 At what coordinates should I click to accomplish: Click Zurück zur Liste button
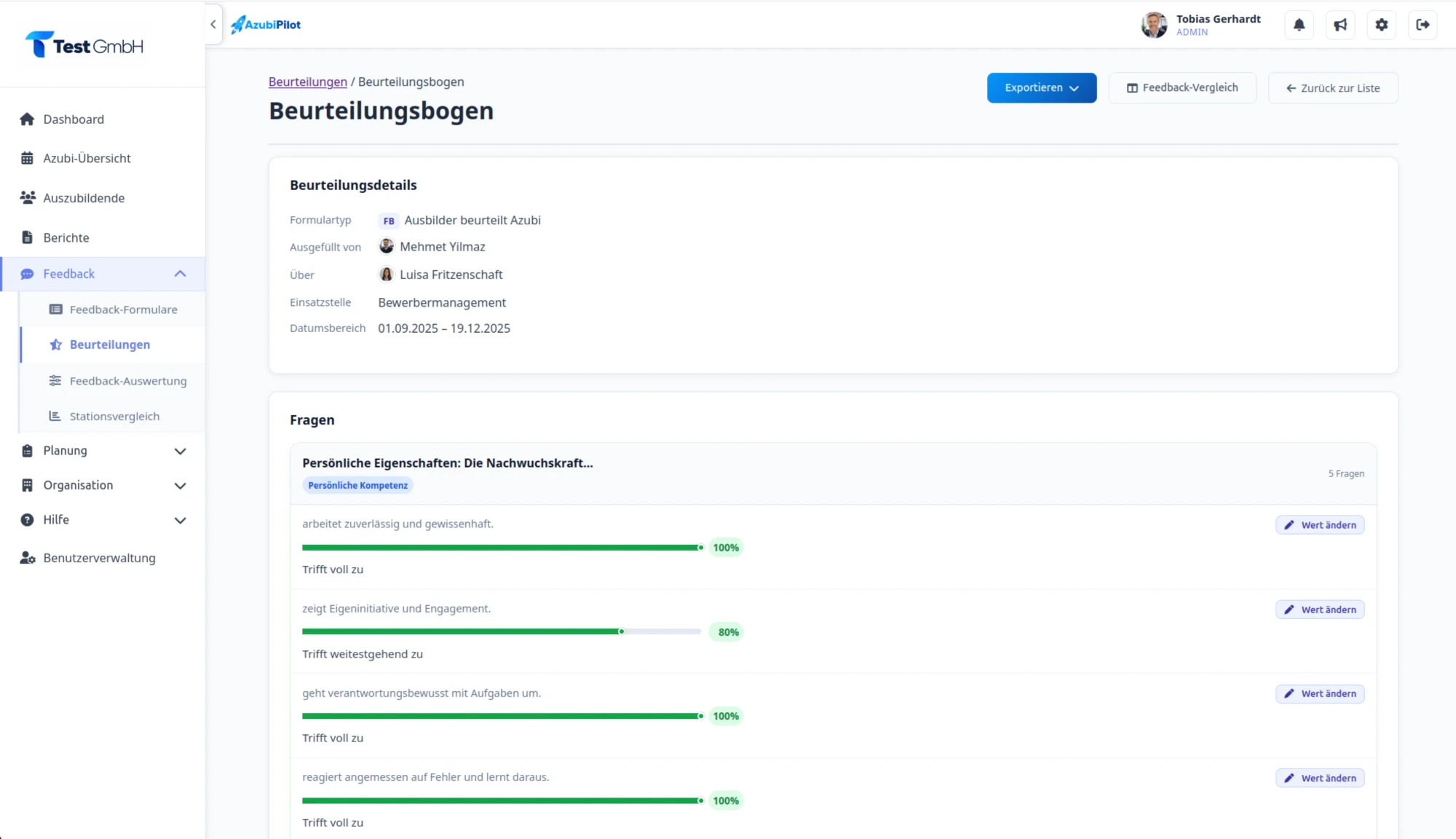tap(1333, 88)
